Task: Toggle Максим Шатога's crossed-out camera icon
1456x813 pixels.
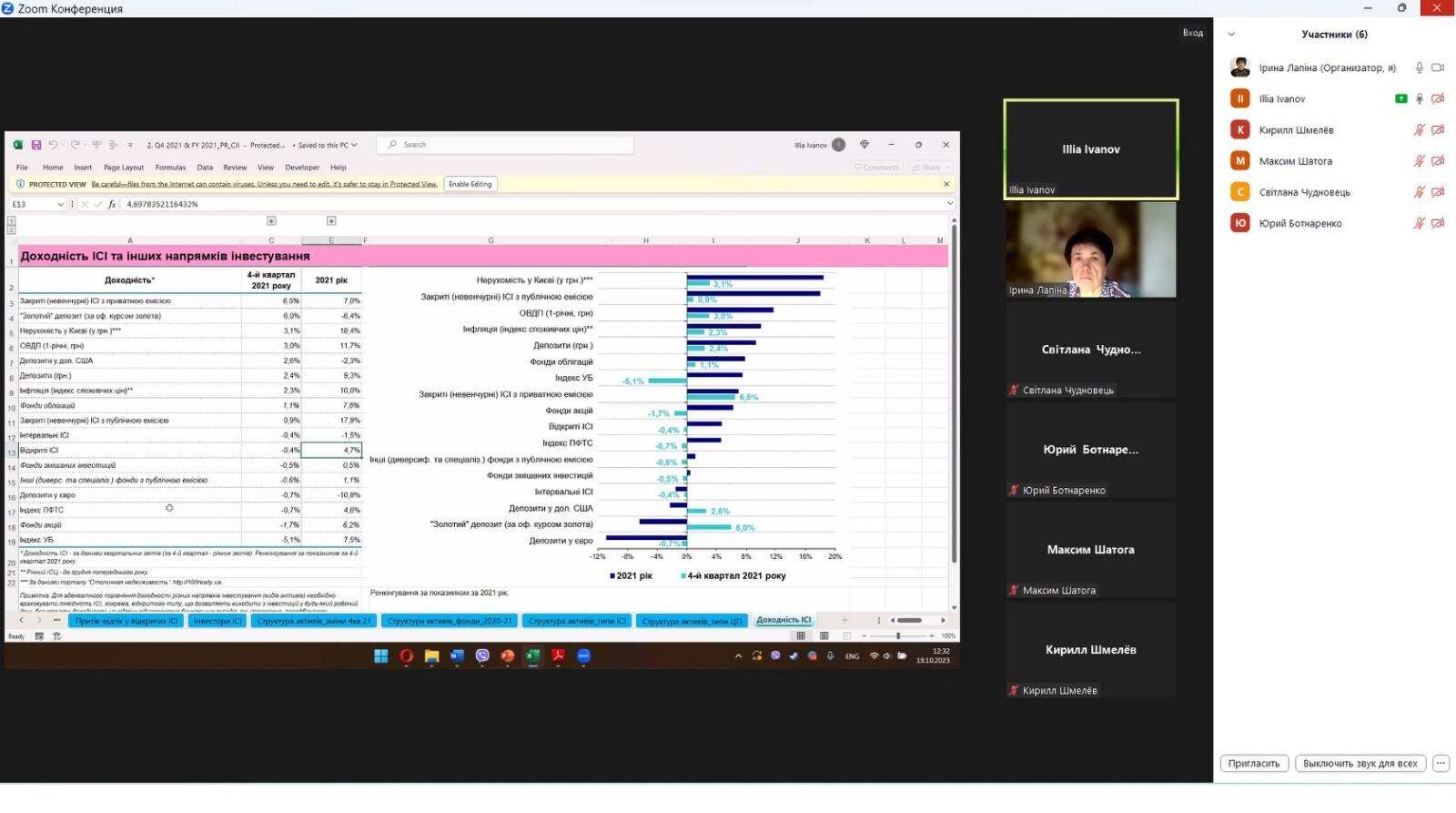Action: [x=1438, y=161]
